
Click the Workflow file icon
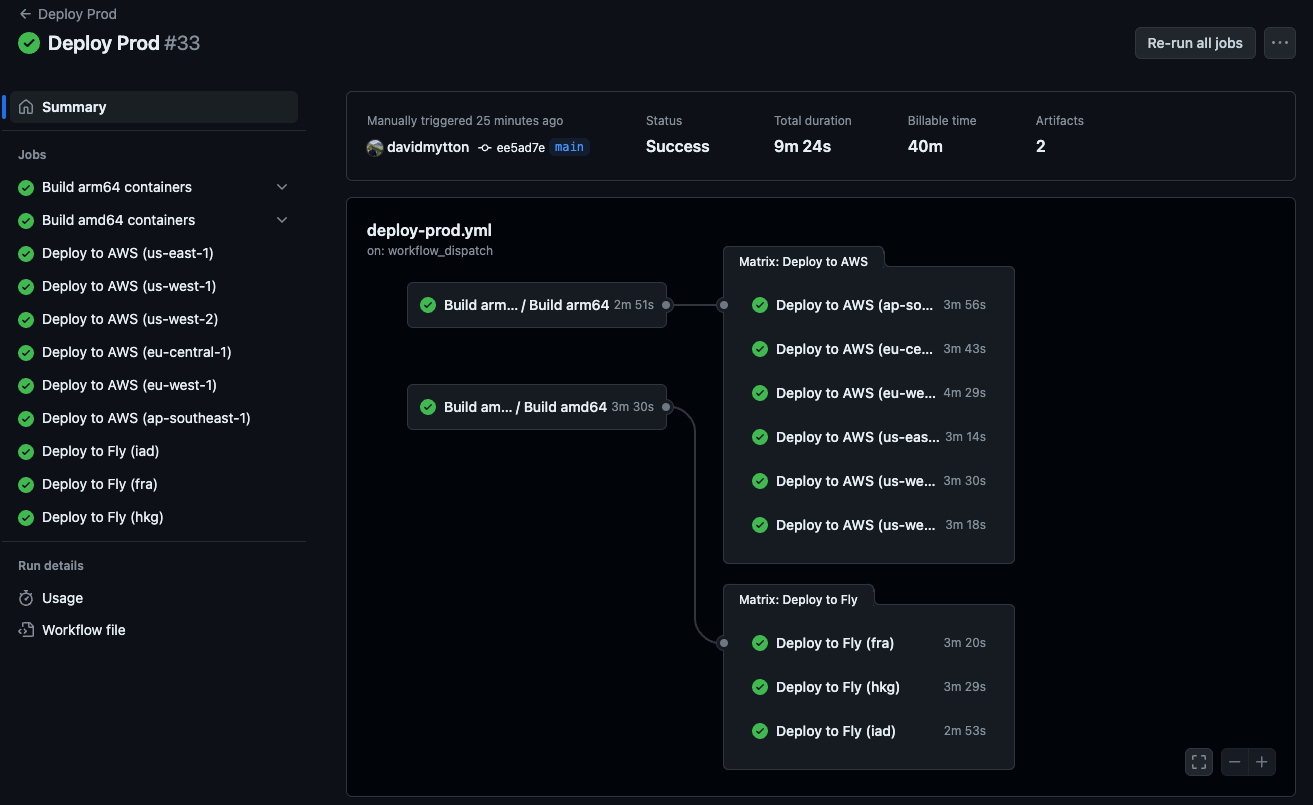[26, 630]
